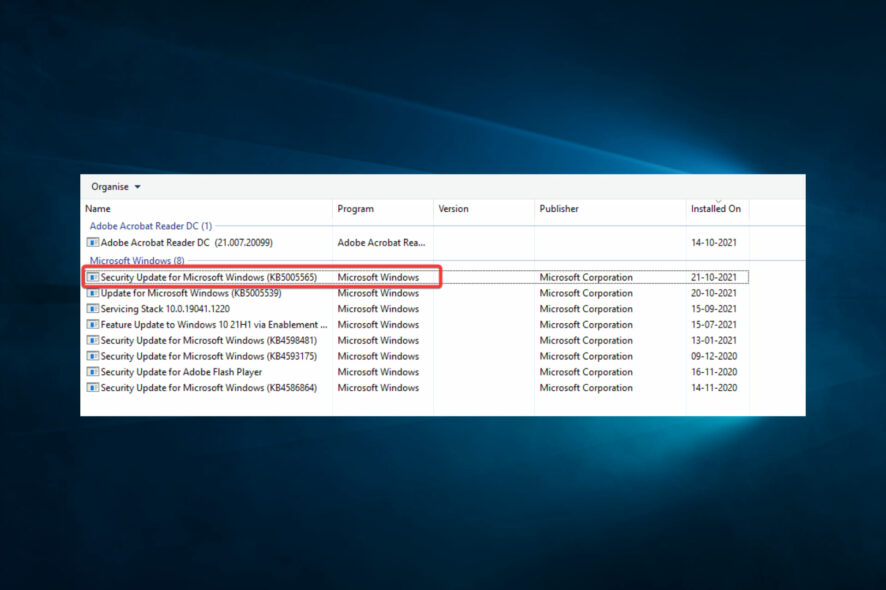Click the install date 15-09-2021
The height and width of the screenshot is (590, 886).
(714, 309)
